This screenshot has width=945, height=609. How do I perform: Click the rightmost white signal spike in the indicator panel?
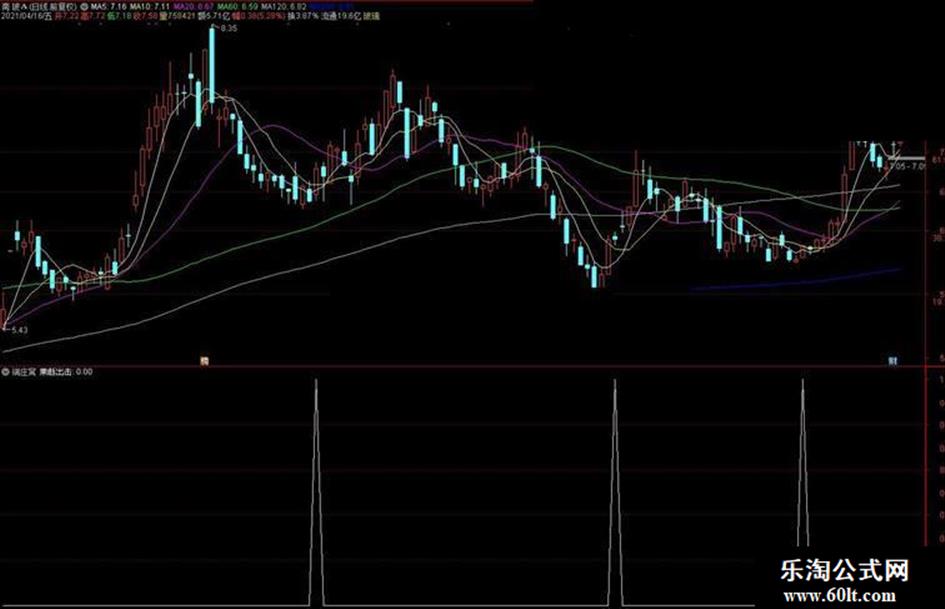pyautogui.click(x=802, y=463)
